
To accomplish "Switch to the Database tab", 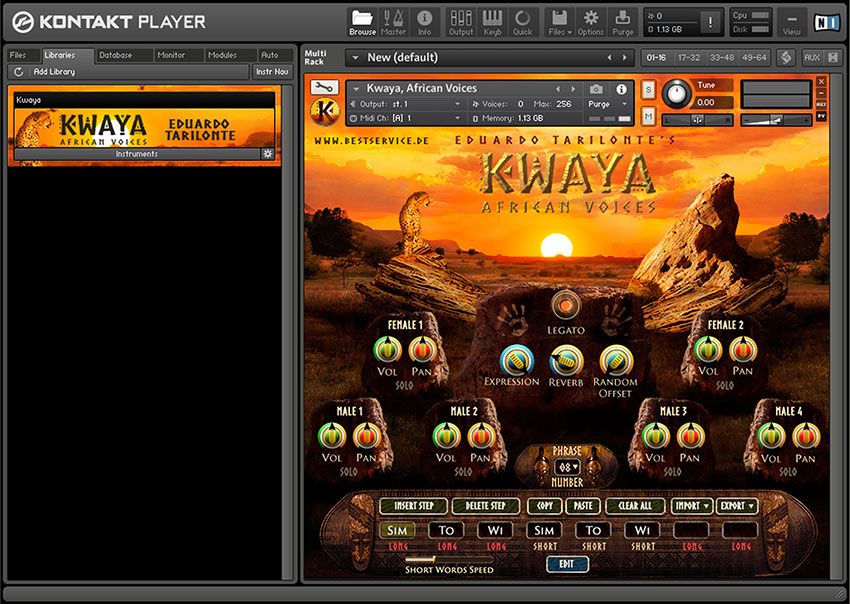I will 116,55.
